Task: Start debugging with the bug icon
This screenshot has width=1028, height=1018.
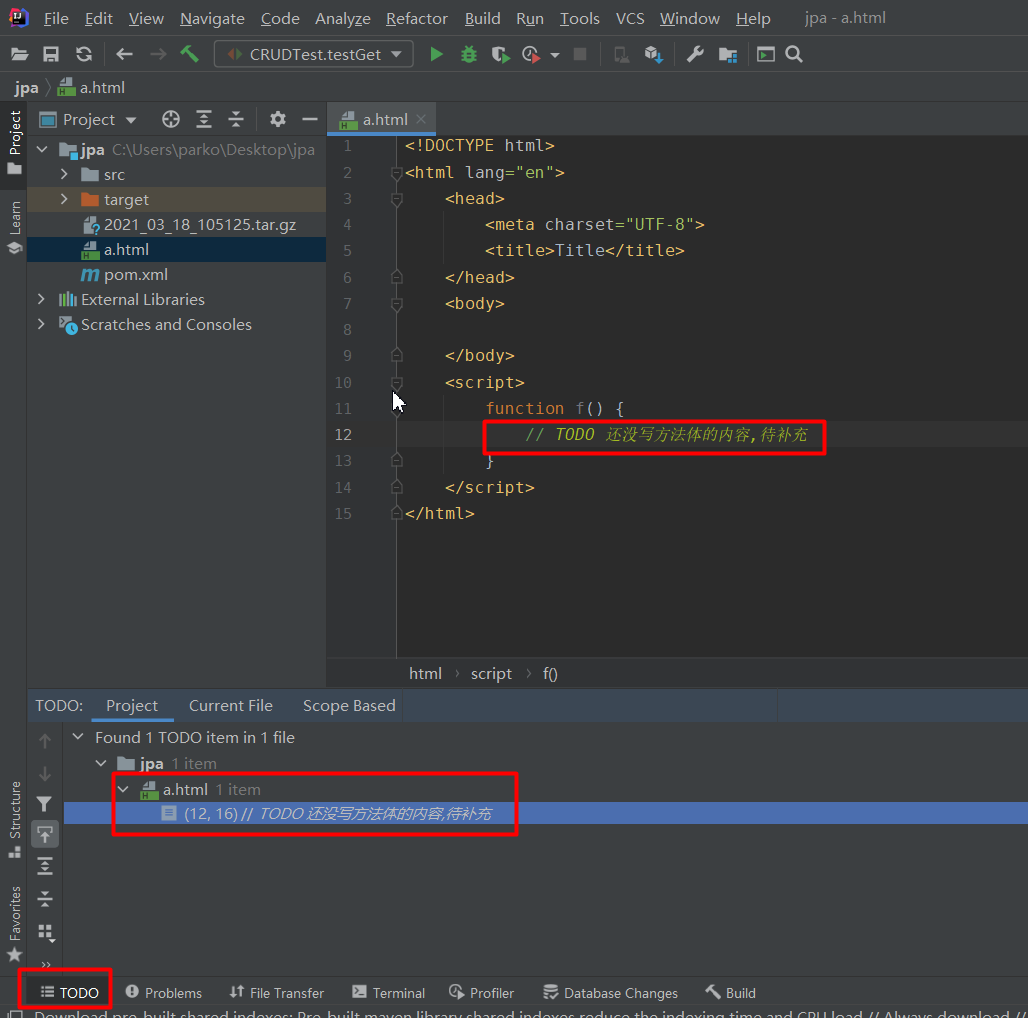Action: pos(469,54)
